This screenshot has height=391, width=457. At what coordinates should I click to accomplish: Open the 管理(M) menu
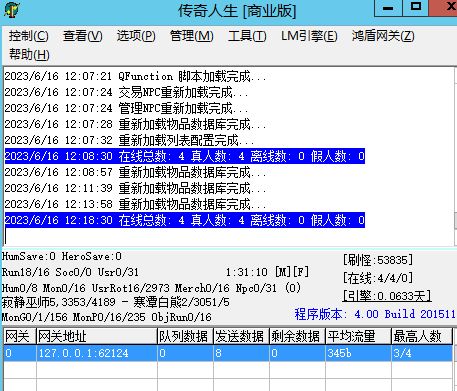[x=192, y=36]
